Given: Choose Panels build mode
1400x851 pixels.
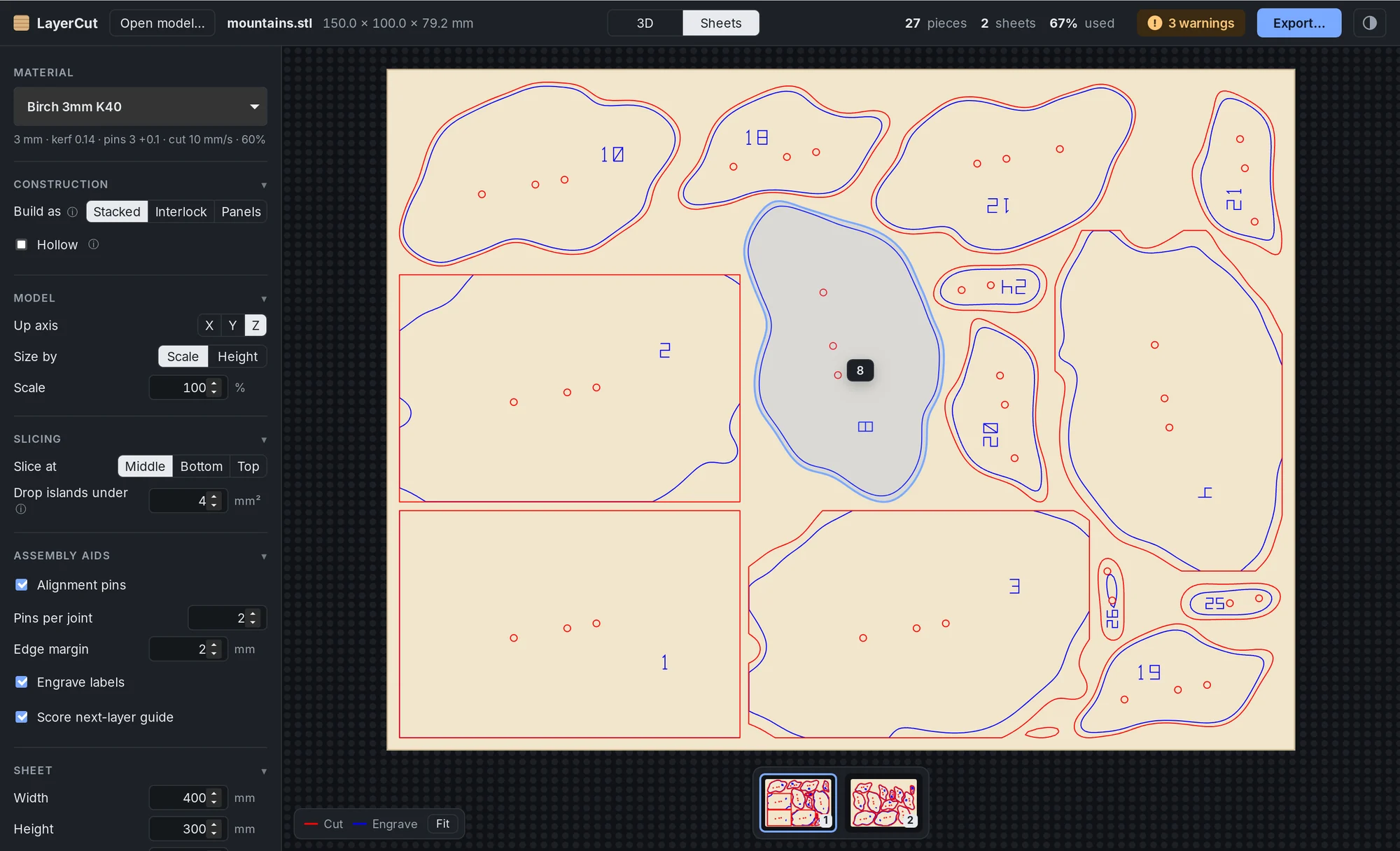Looking at the screenshot, I should [x=241, y=212].
